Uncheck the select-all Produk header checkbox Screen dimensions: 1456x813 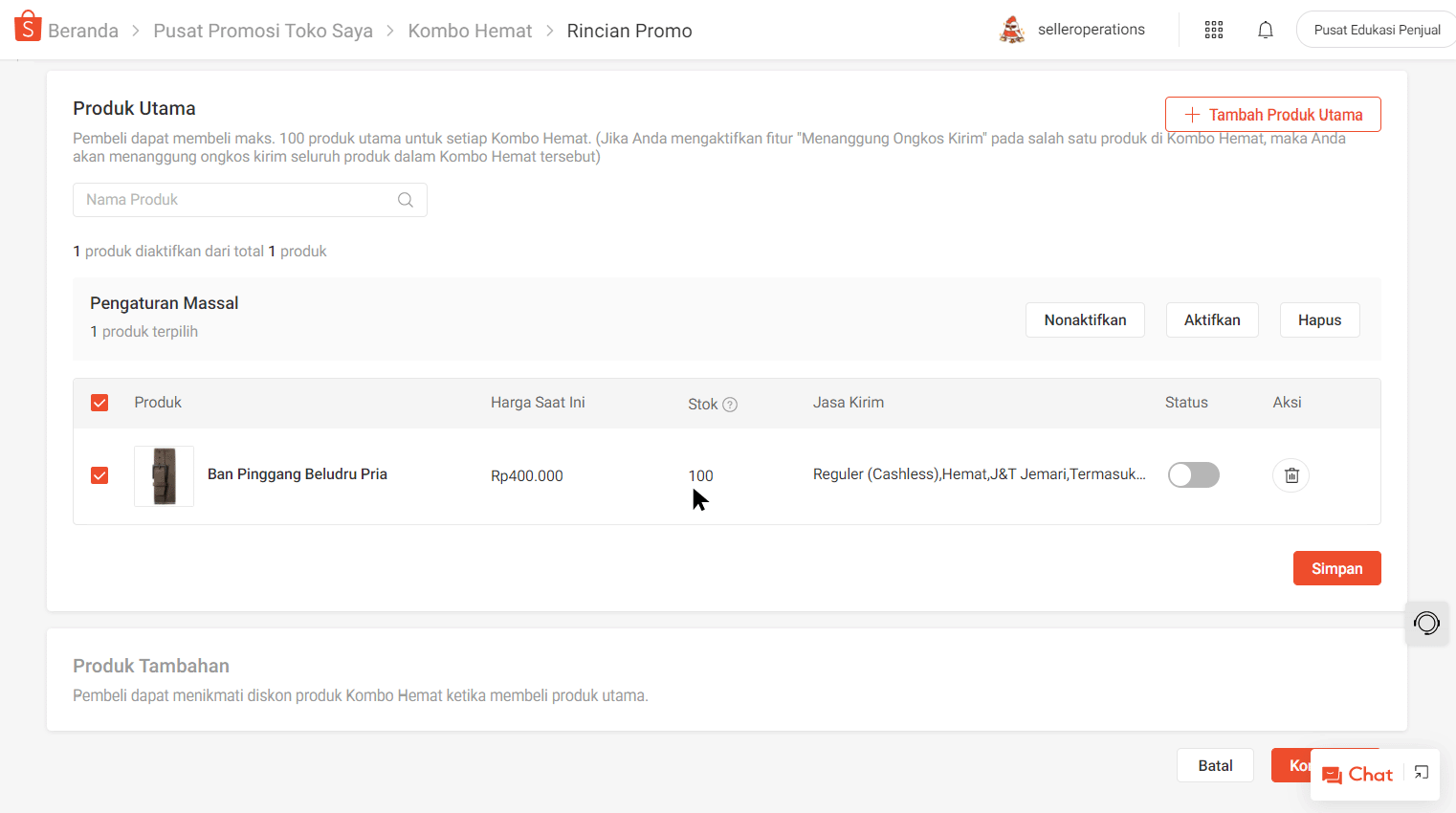[x=99, y=403]
